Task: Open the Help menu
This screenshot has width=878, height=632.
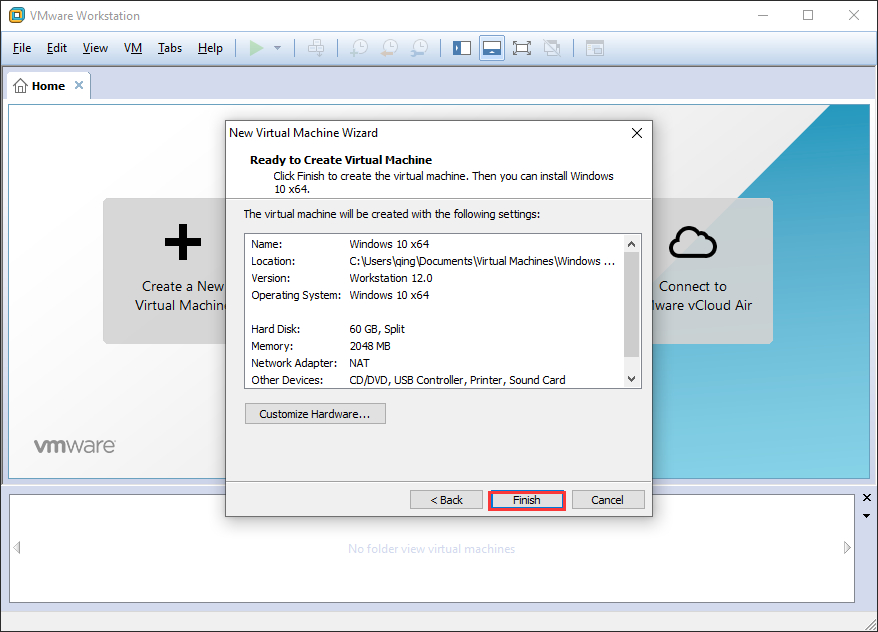Action: [x=210, y=48]
